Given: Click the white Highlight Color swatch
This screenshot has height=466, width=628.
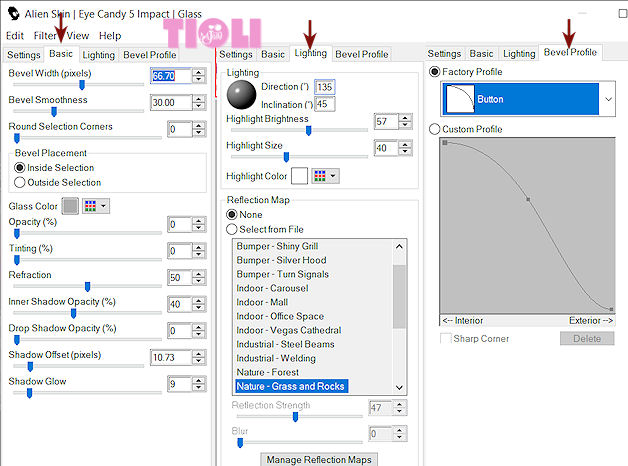Looking at the screenshot, I should 299,176.
